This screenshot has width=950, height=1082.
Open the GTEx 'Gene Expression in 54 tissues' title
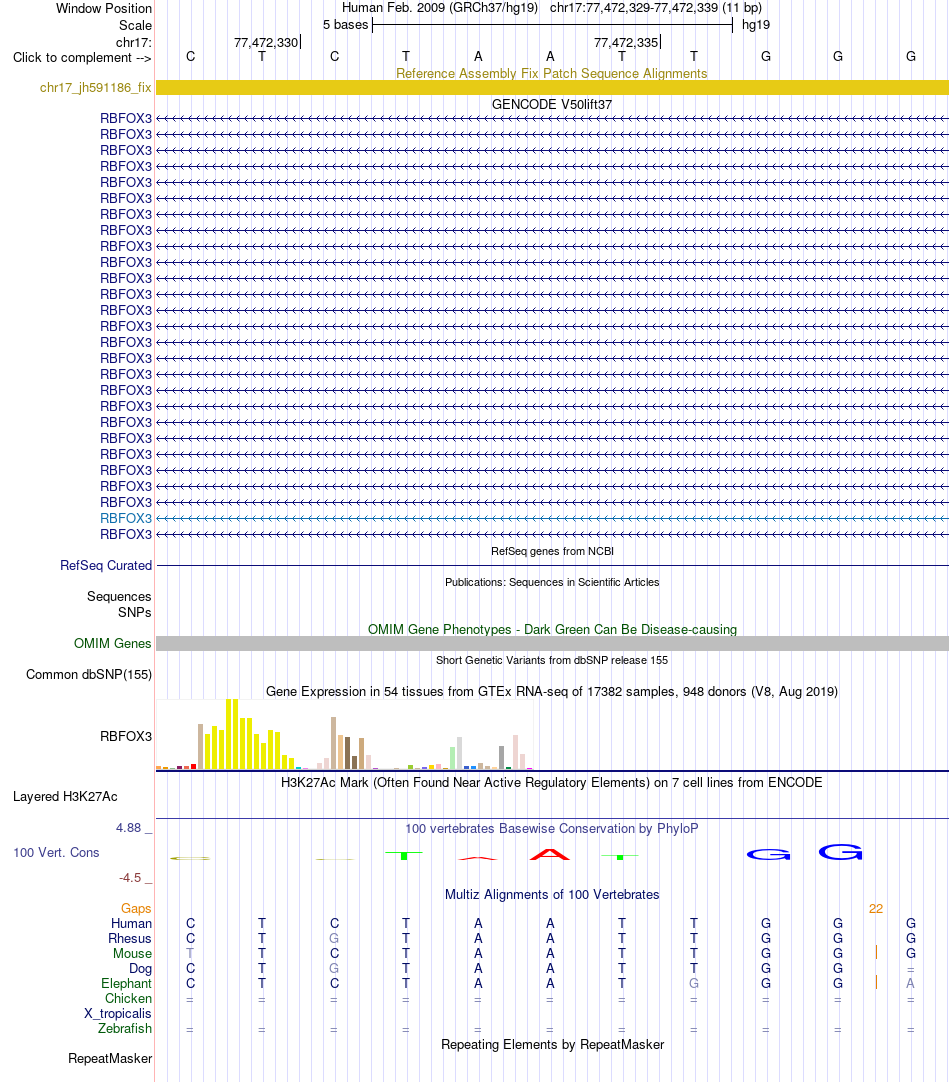552,691
